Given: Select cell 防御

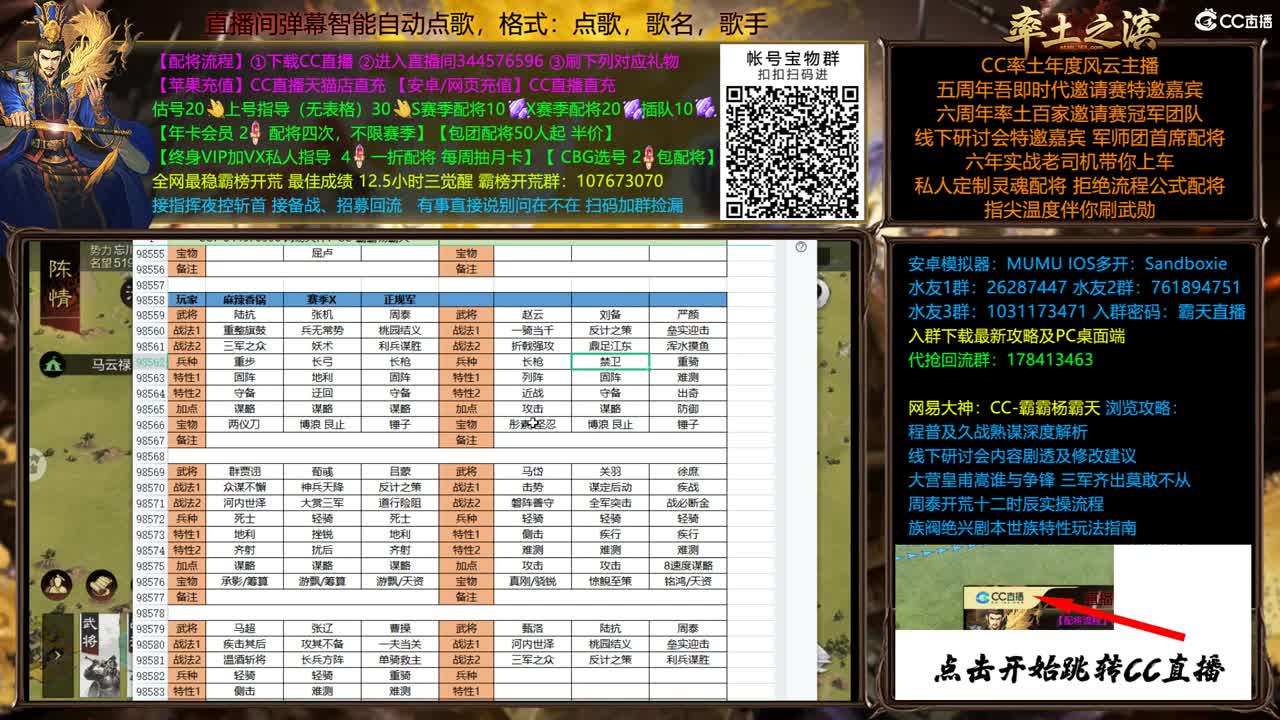Looking at the screenshot, I should [688, 409].
